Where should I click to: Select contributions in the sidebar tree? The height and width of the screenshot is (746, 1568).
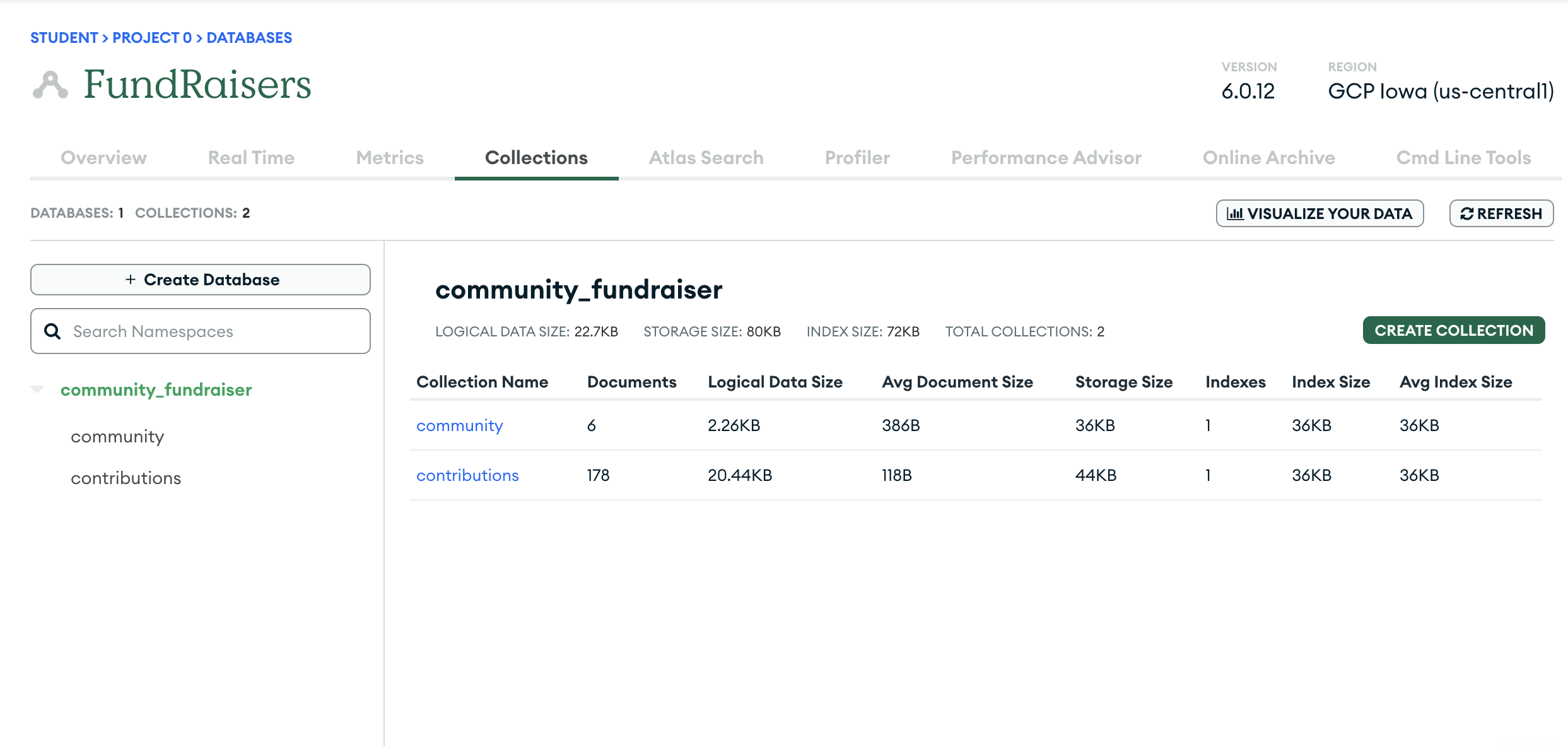(x=126, y=478)
